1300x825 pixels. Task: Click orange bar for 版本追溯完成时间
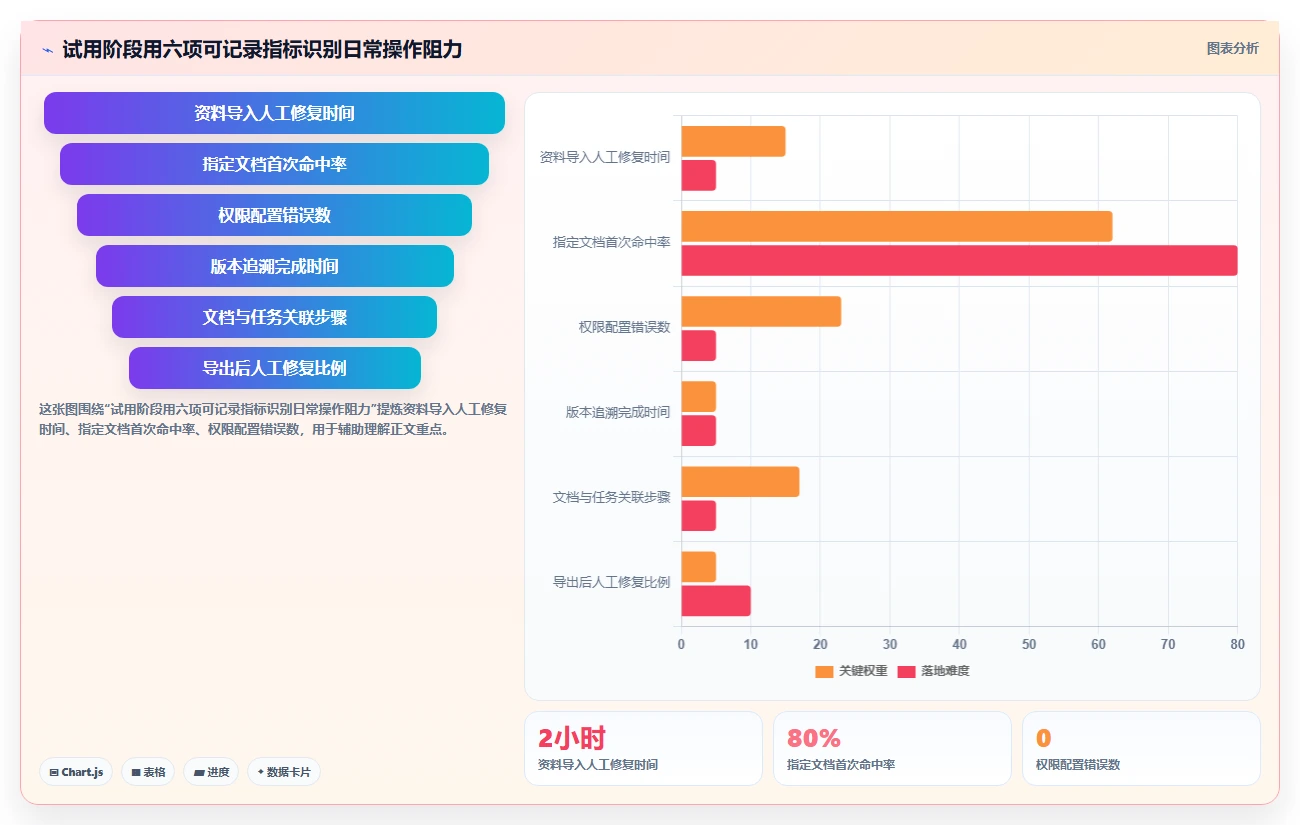699,396
